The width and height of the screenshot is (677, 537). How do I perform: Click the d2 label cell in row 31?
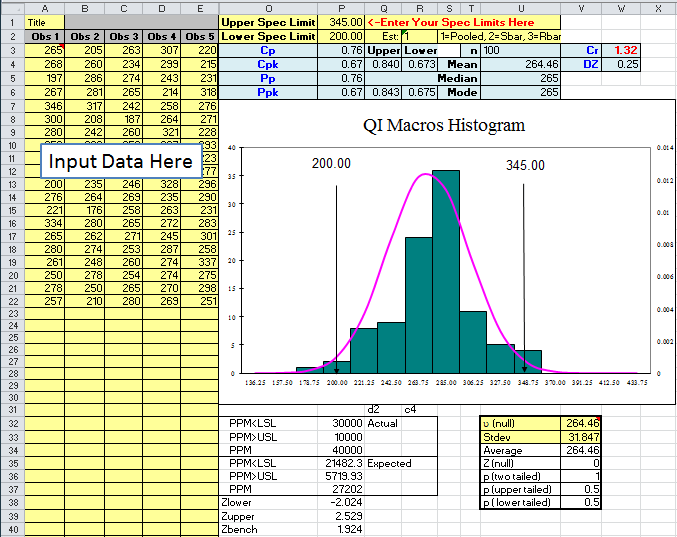tap(373, 410)
